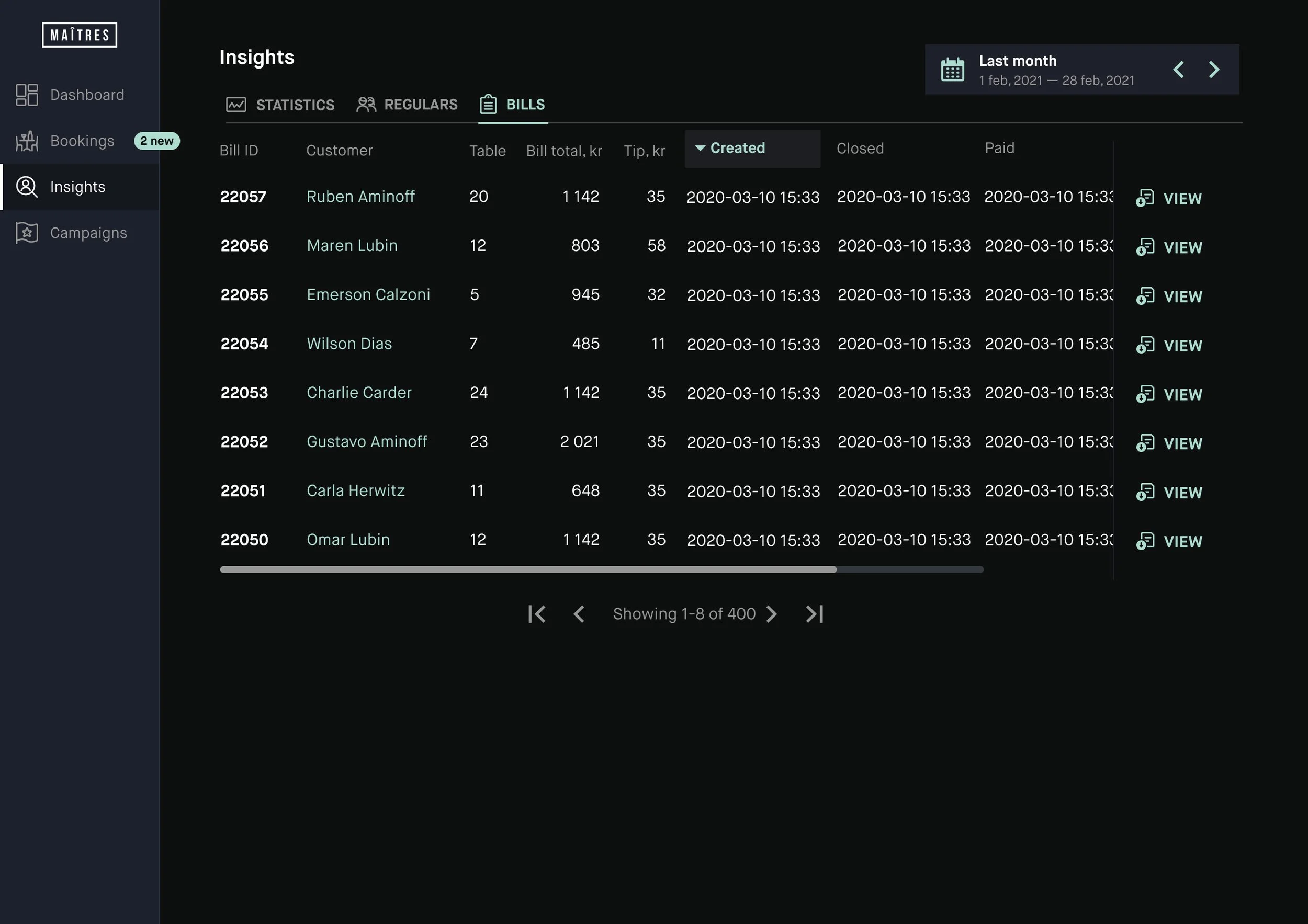Image resolution: width=1308 pixels, height=924 pixels.
Task: Advance to next month with right arrow
Action: coord(1214,70)
